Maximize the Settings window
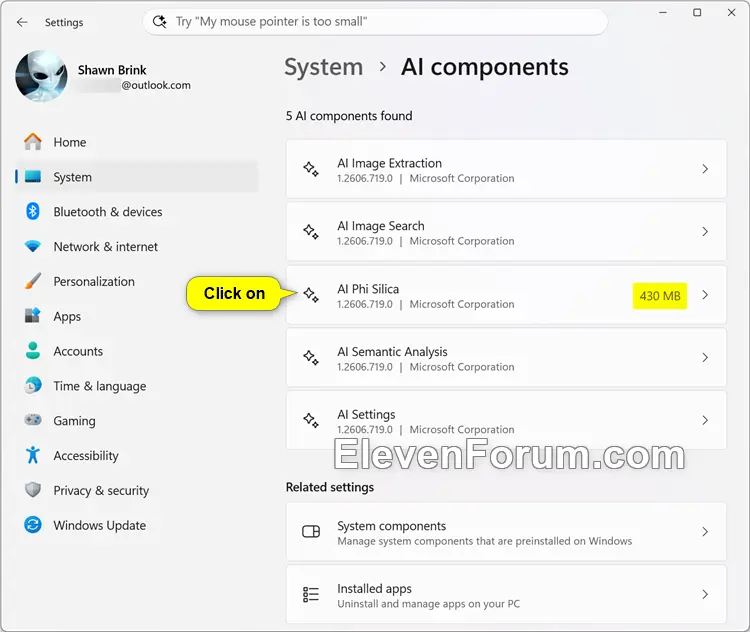 (x=697, y=12)
